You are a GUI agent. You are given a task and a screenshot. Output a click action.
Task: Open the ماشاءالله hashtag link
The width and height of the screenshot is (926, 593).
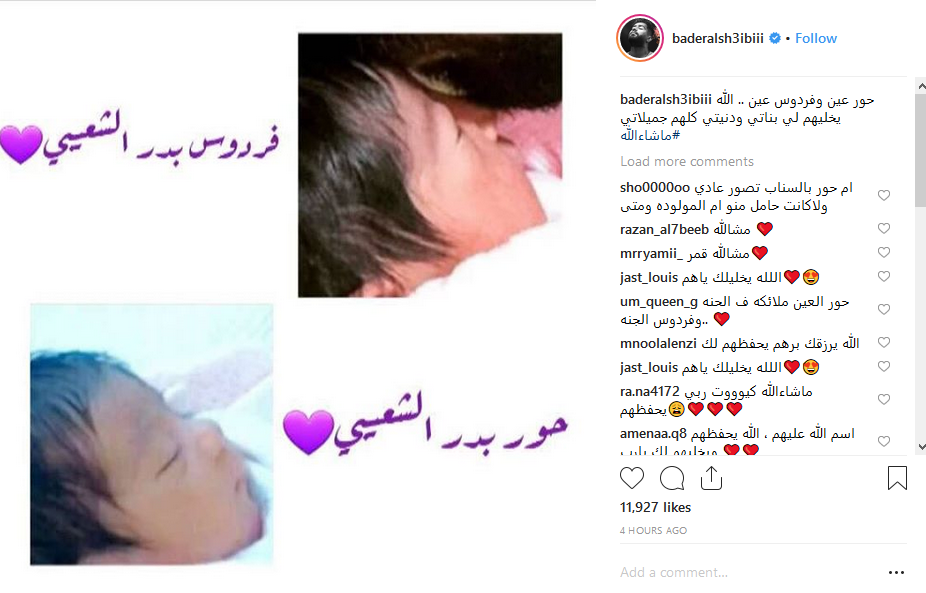pos(650,136)
